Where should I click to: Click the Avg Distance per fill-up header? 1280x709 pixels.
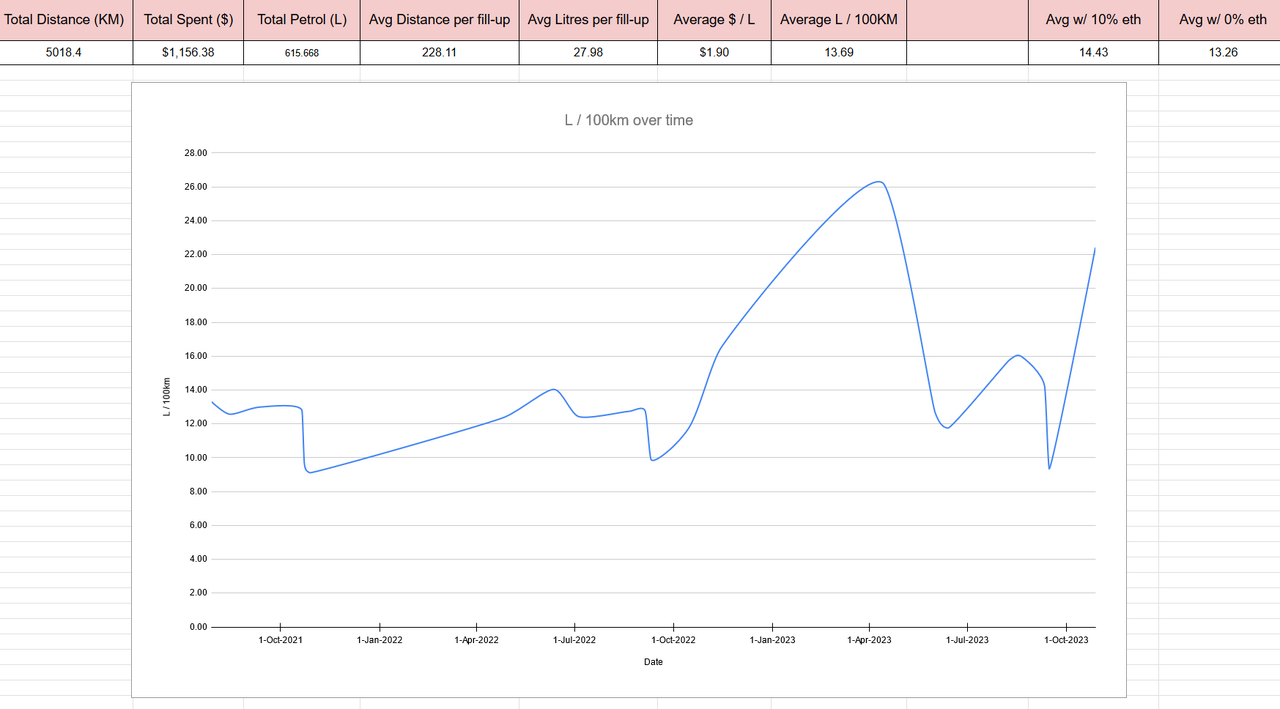pos(439,20)
